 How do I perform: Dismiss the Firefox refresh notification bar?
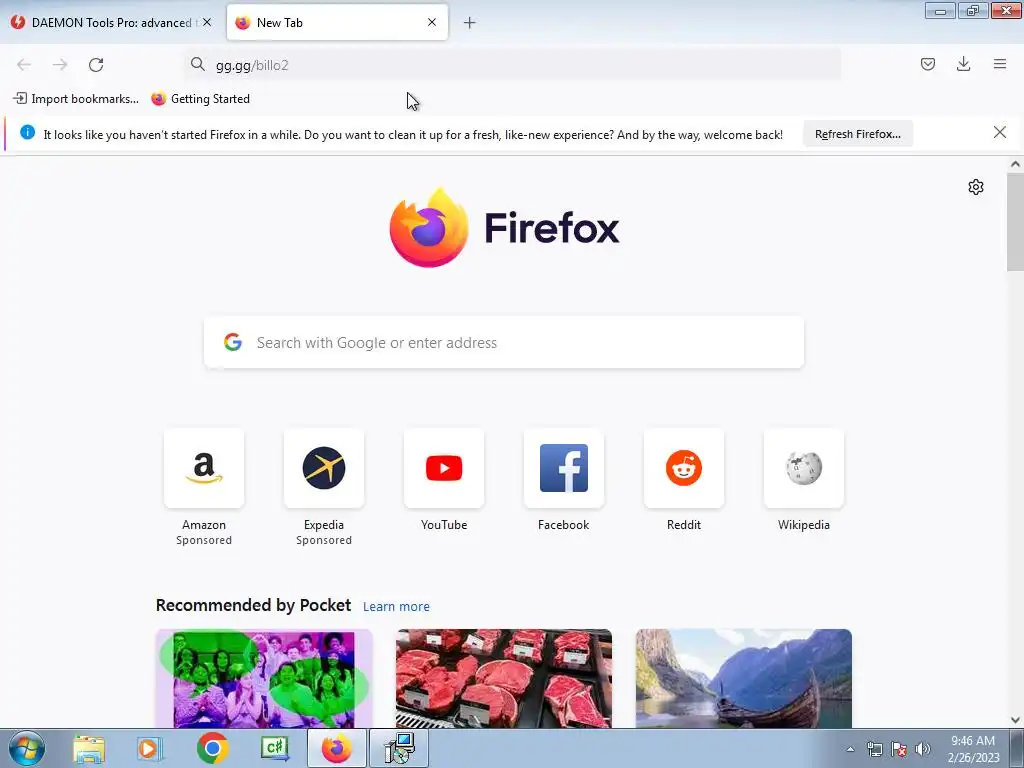[x=999, y=133]
